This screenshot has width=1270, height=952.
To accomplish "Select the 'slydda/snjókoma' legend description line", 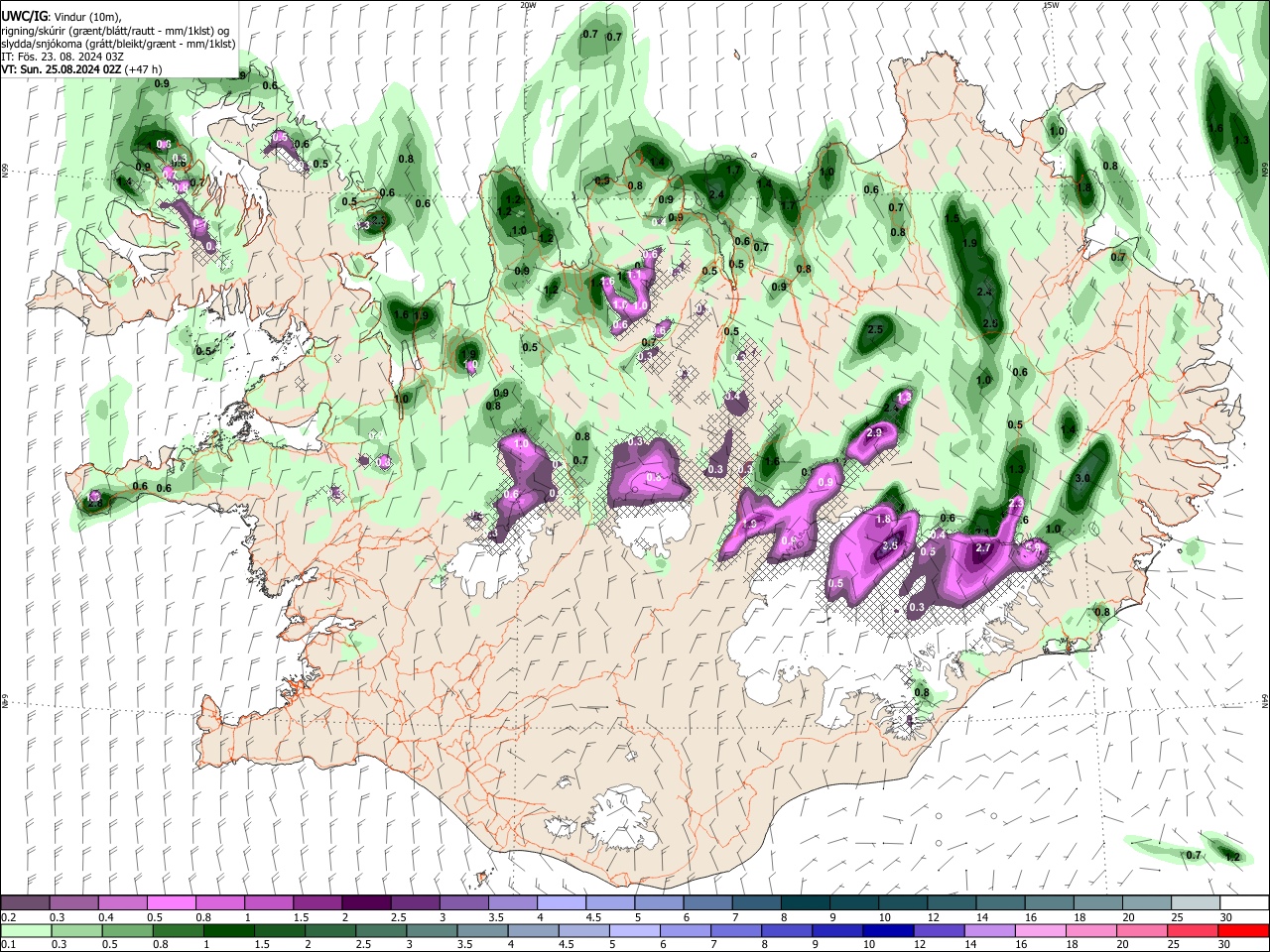I will pos(118,44).
